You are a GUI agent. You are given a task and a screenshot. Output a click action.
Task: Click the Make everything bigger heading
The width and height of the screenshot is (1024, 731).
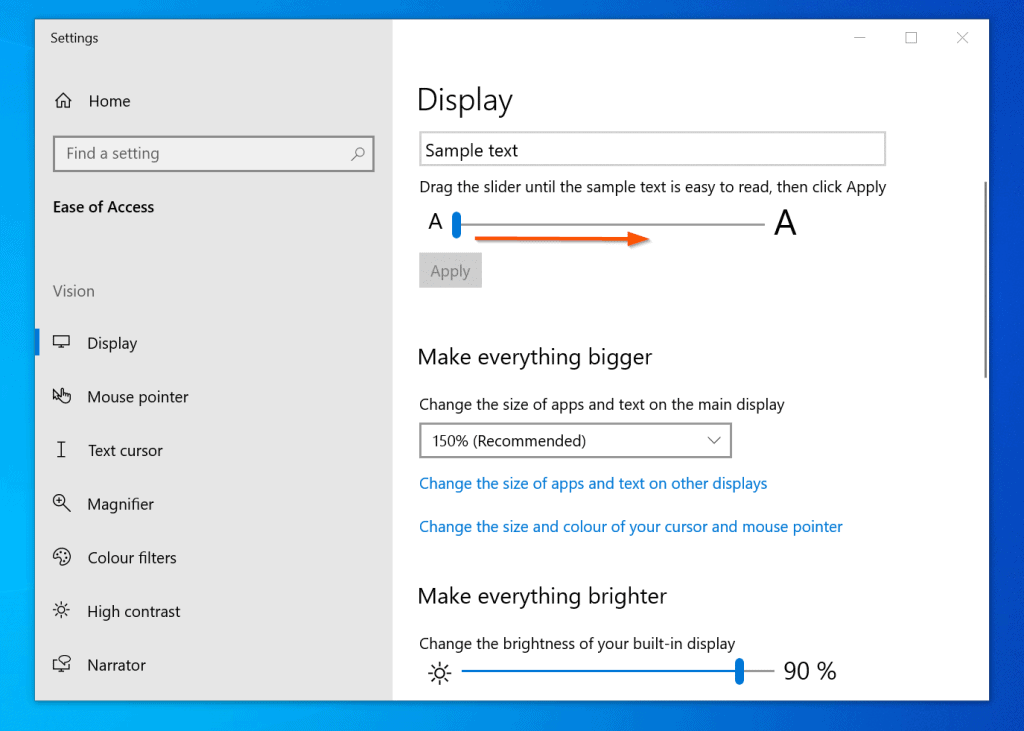click(535, 357)
